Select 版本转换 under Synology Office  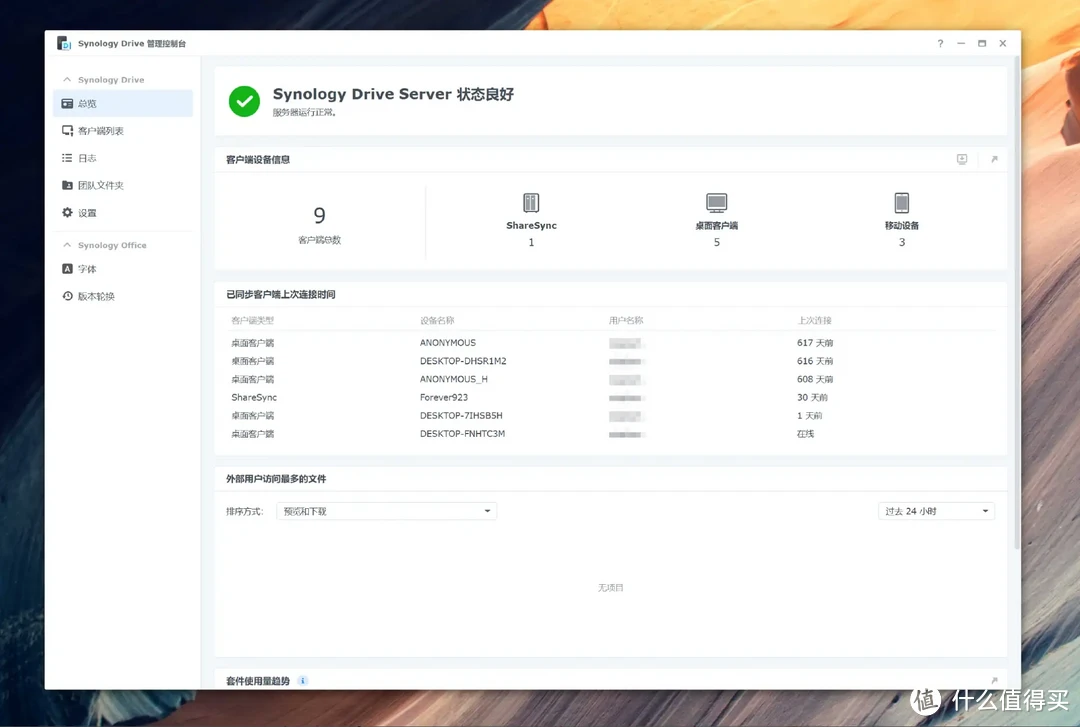pos(96,297)
